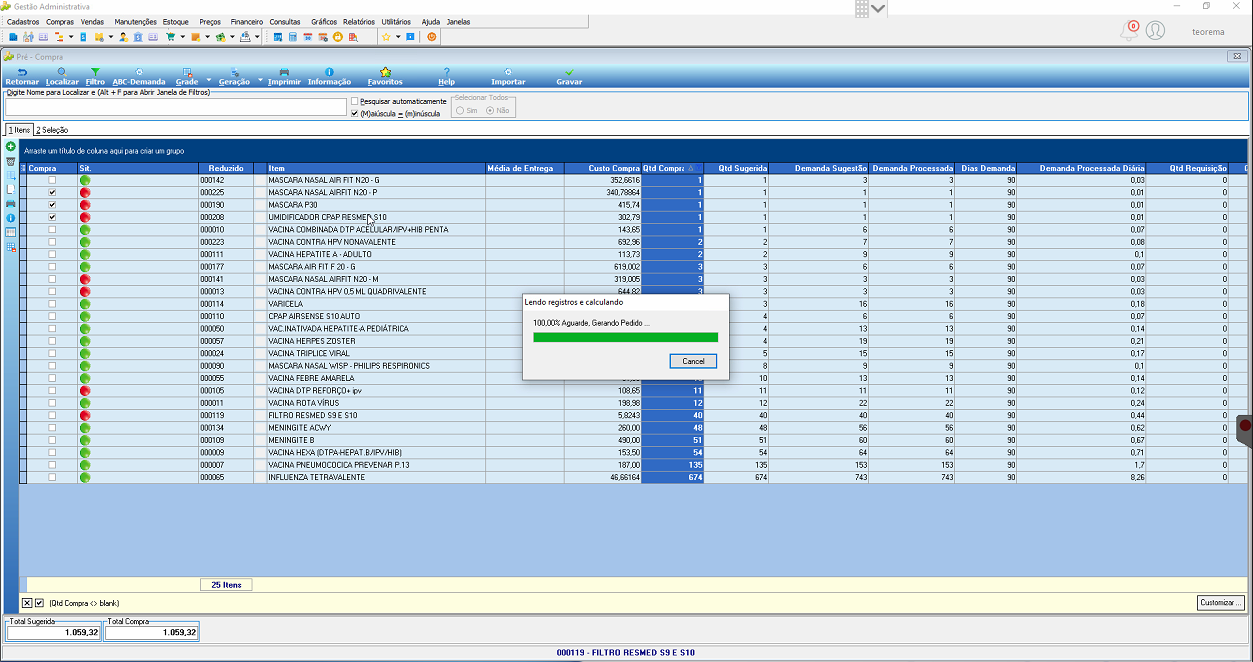Viewport: 1253px width, 662px height.
Task: Open the ABC-Demanda tool
Action: (139, 76)
